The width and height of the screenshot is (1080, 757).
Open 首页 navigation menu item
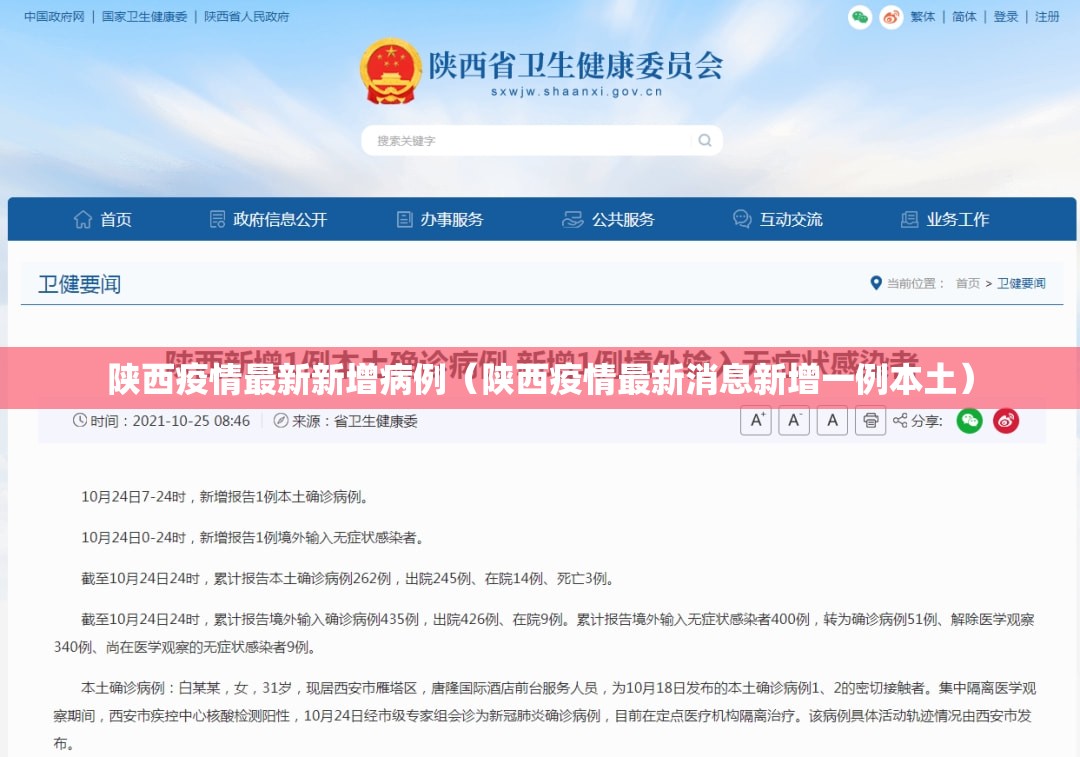(116, 220)
